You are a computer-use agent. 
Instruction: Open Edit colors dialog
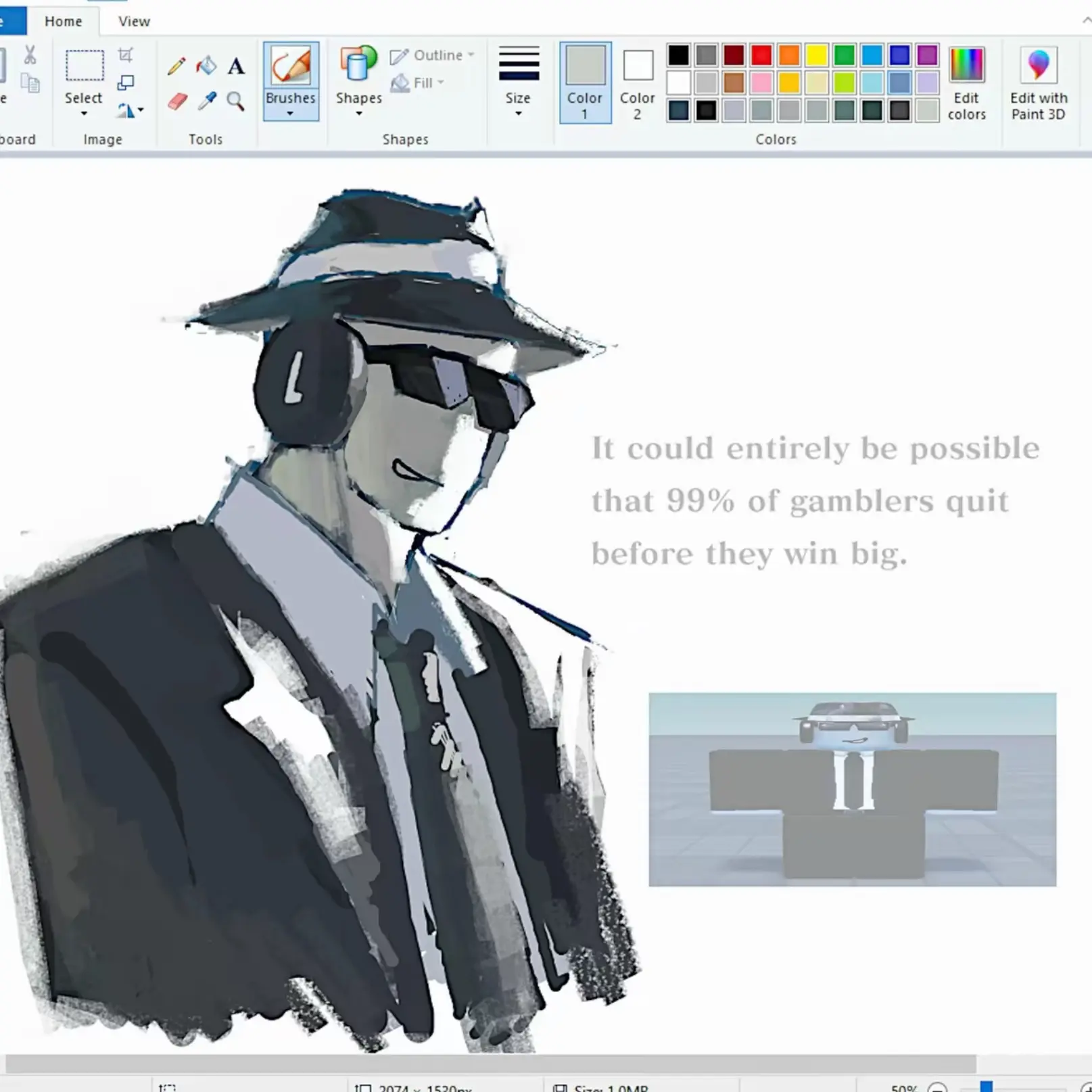point(967,84)
